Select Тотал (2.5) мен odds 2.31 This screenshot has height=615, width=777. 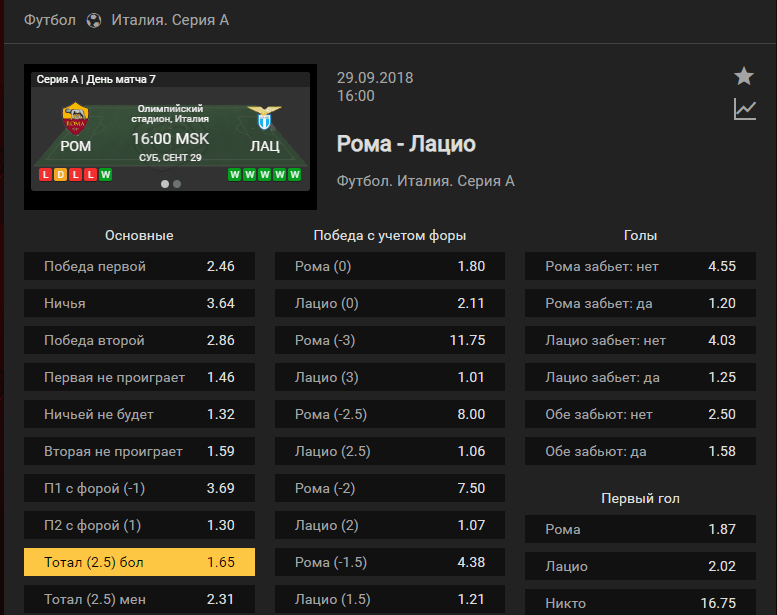(x=139, y=599)
